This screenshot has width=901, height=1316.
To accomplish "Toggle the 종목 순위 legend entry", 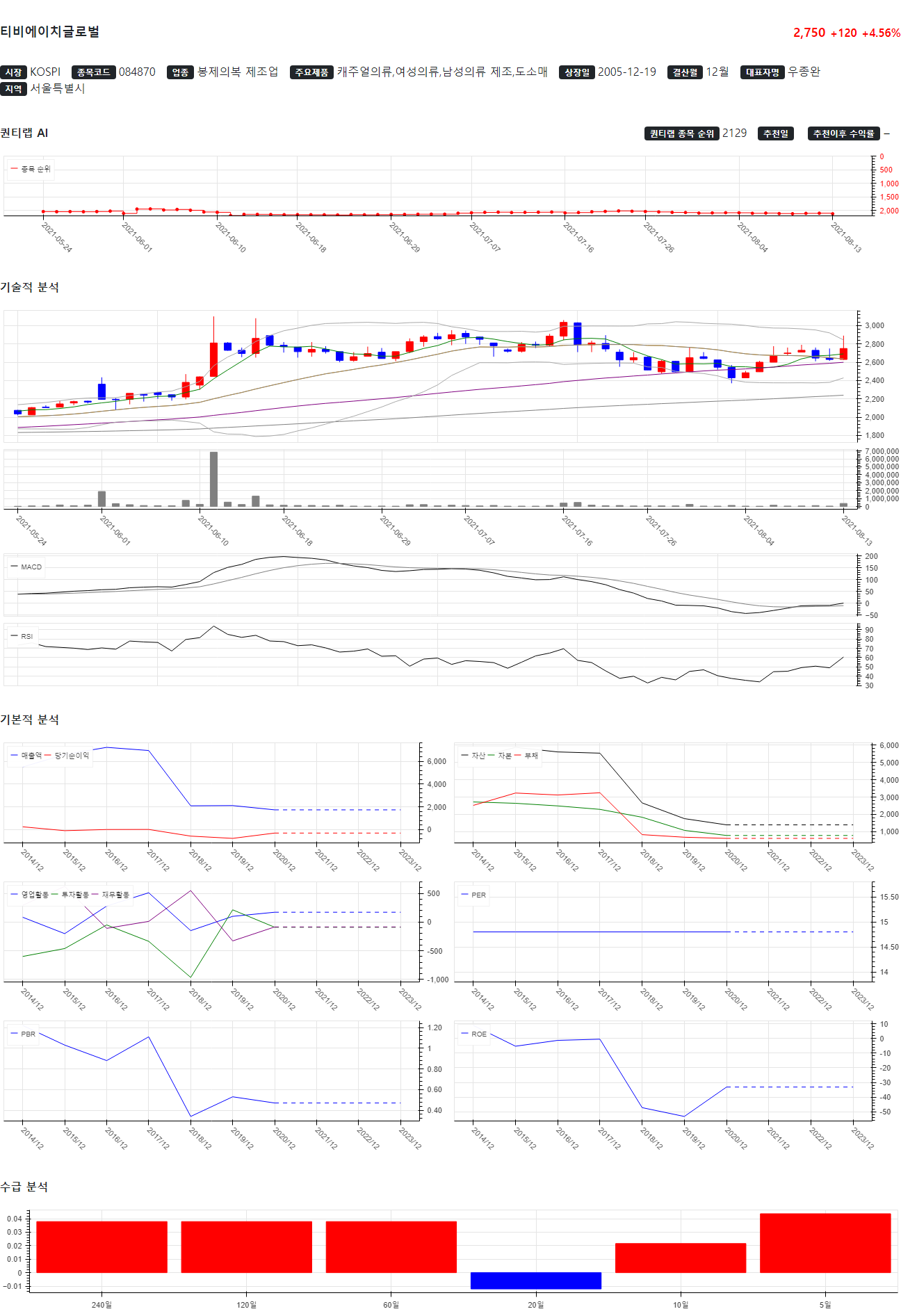I will coord(31,169).
